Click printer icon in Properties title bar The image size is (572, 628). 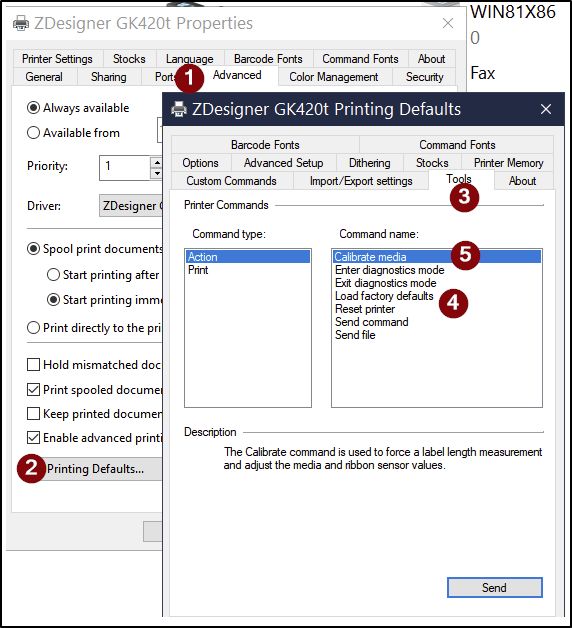pos(21,23)
